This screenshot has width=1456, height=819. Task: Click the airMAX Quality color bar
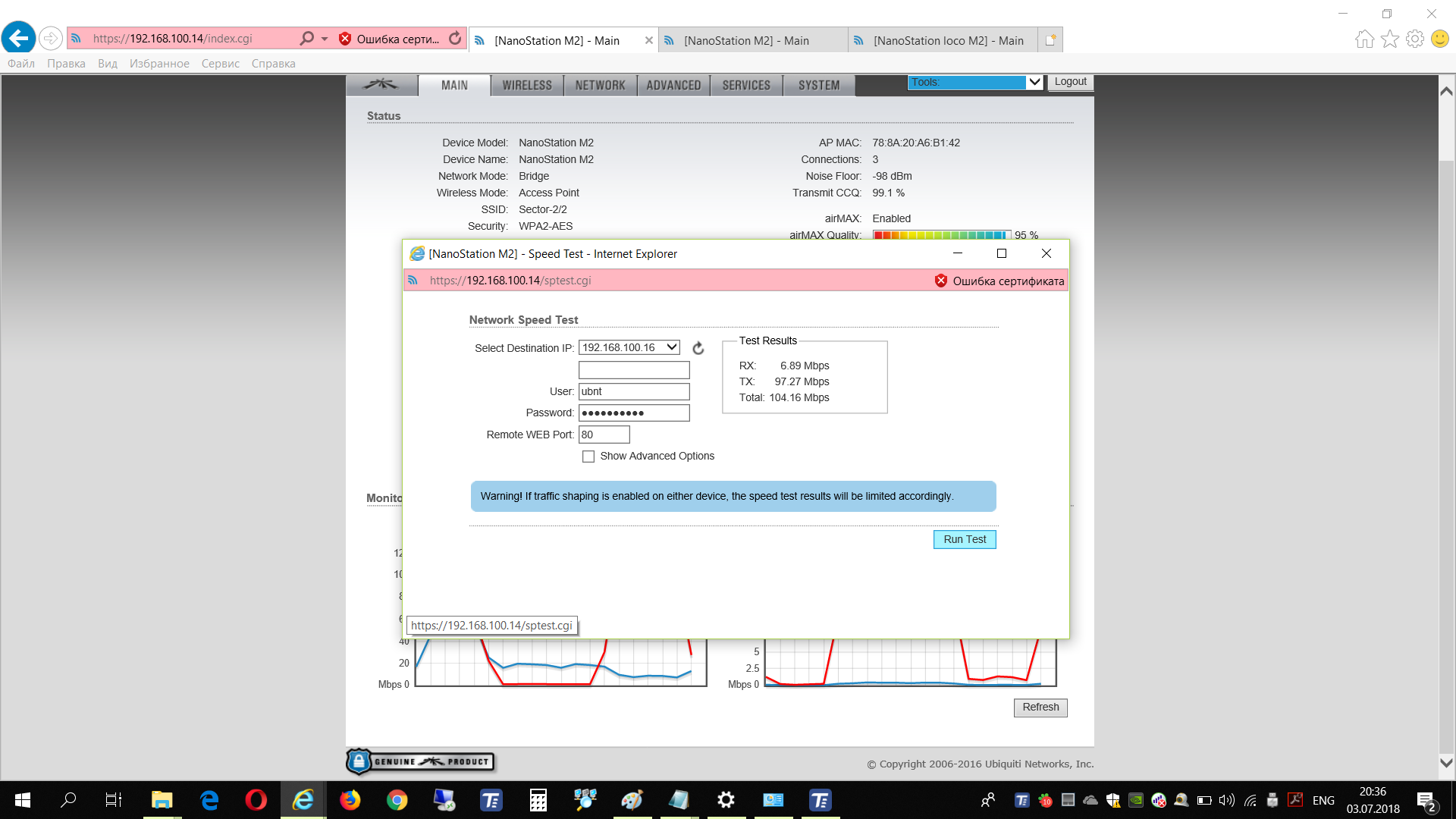pos(941,235)
